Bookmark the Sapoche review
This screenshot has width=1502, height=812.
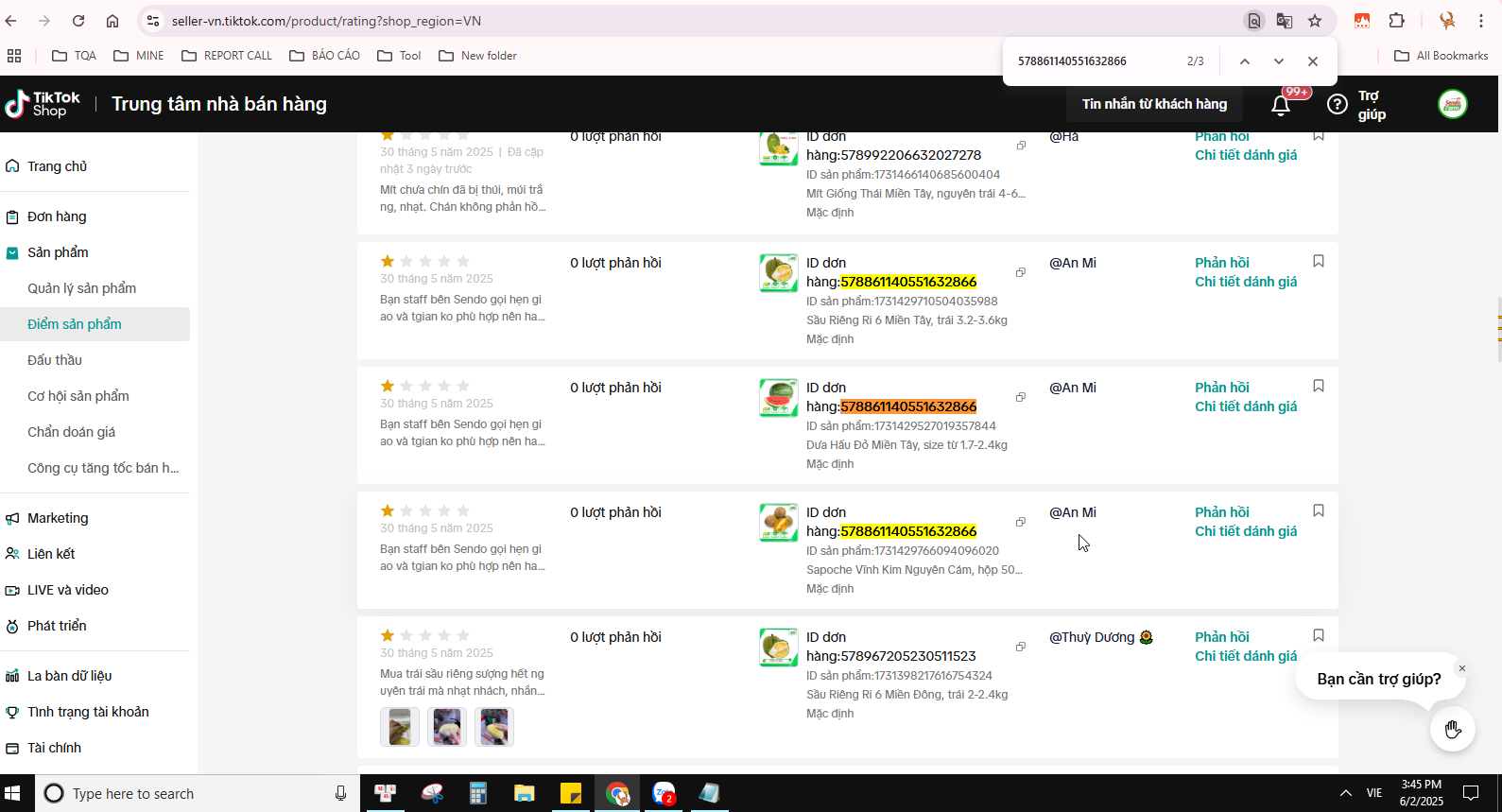tap(1319, 510)
